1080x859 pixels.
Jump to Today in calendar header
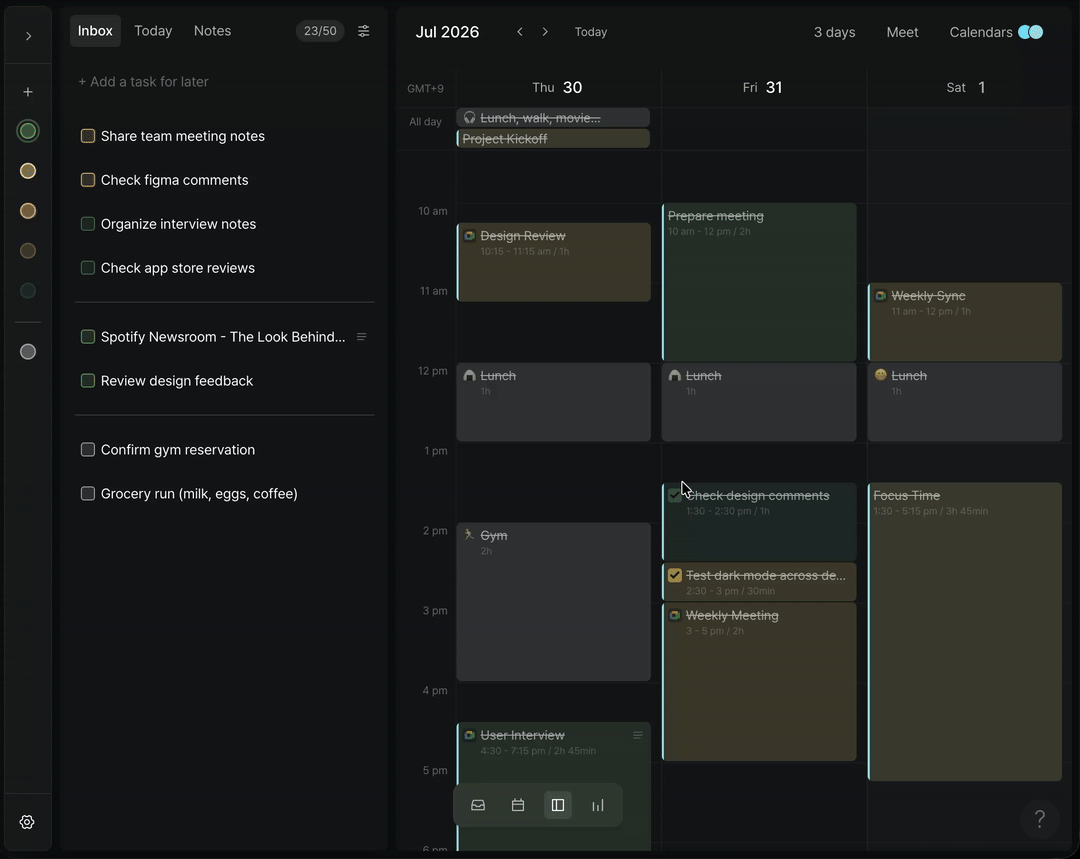click(x=591, y=32)
